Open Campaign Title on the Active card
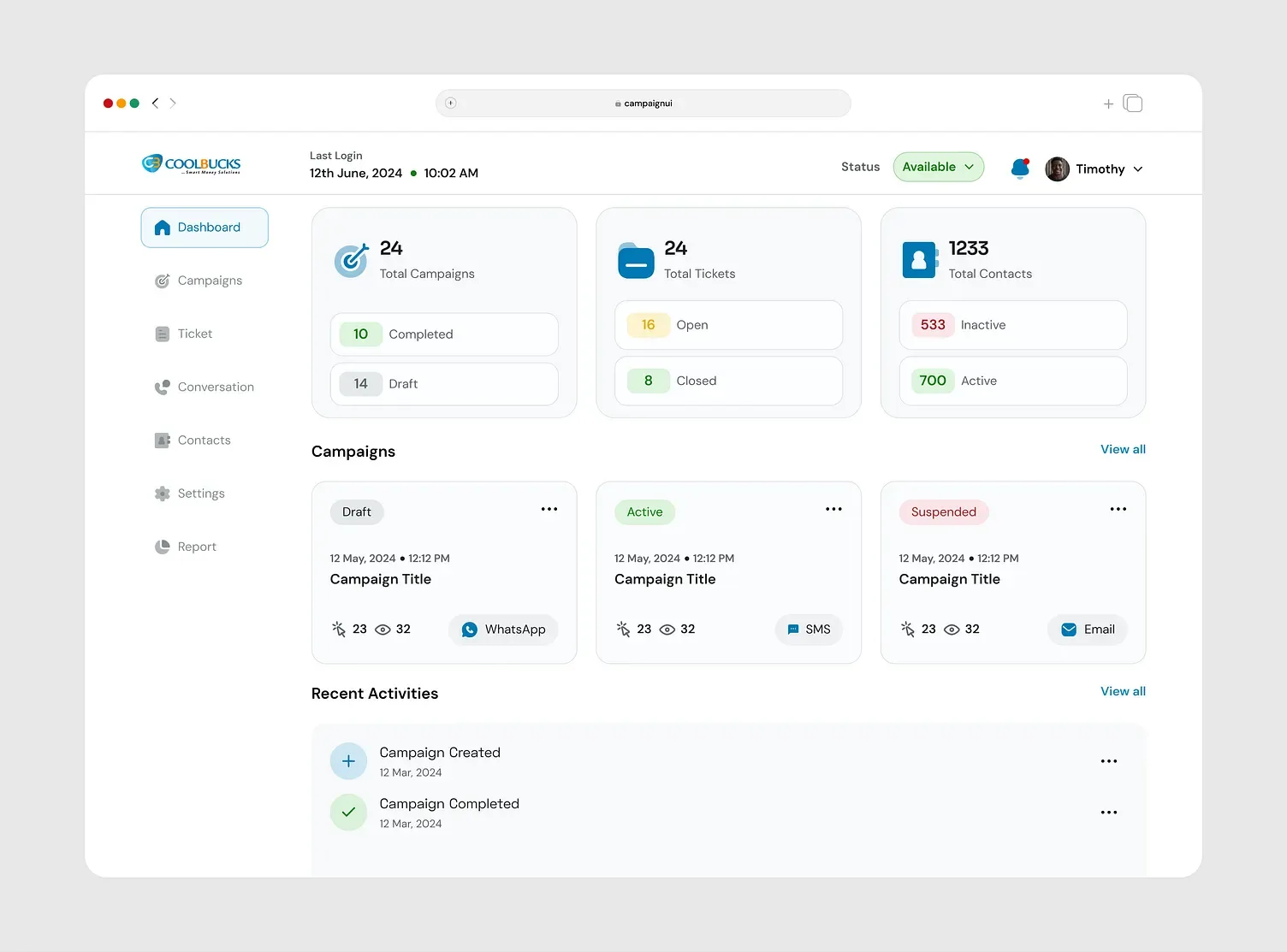 (x=665, y=579)
